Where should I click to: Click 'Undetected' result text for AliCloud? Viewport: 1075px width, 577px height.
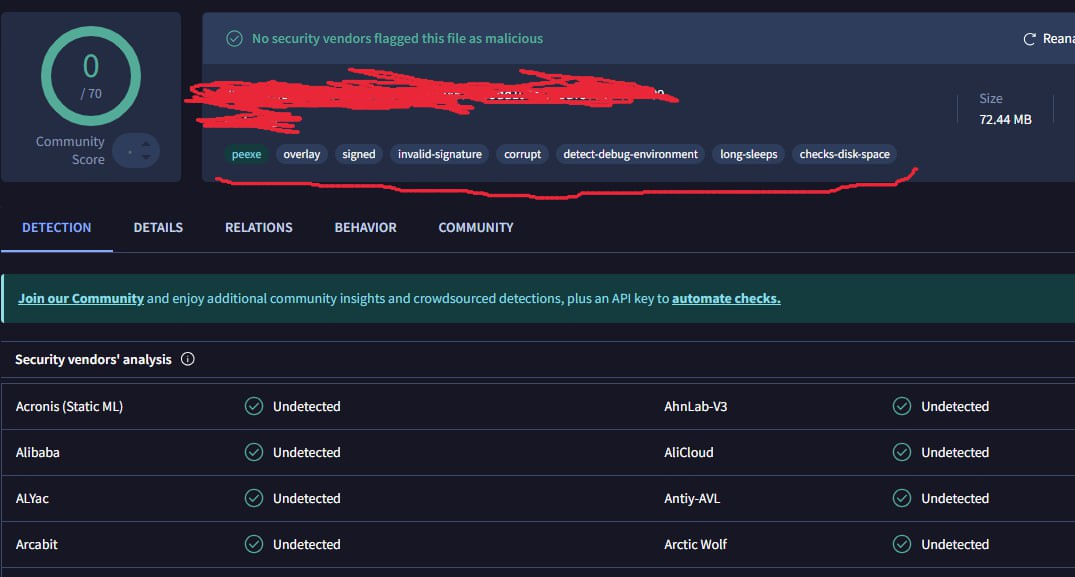click(955, 452)
